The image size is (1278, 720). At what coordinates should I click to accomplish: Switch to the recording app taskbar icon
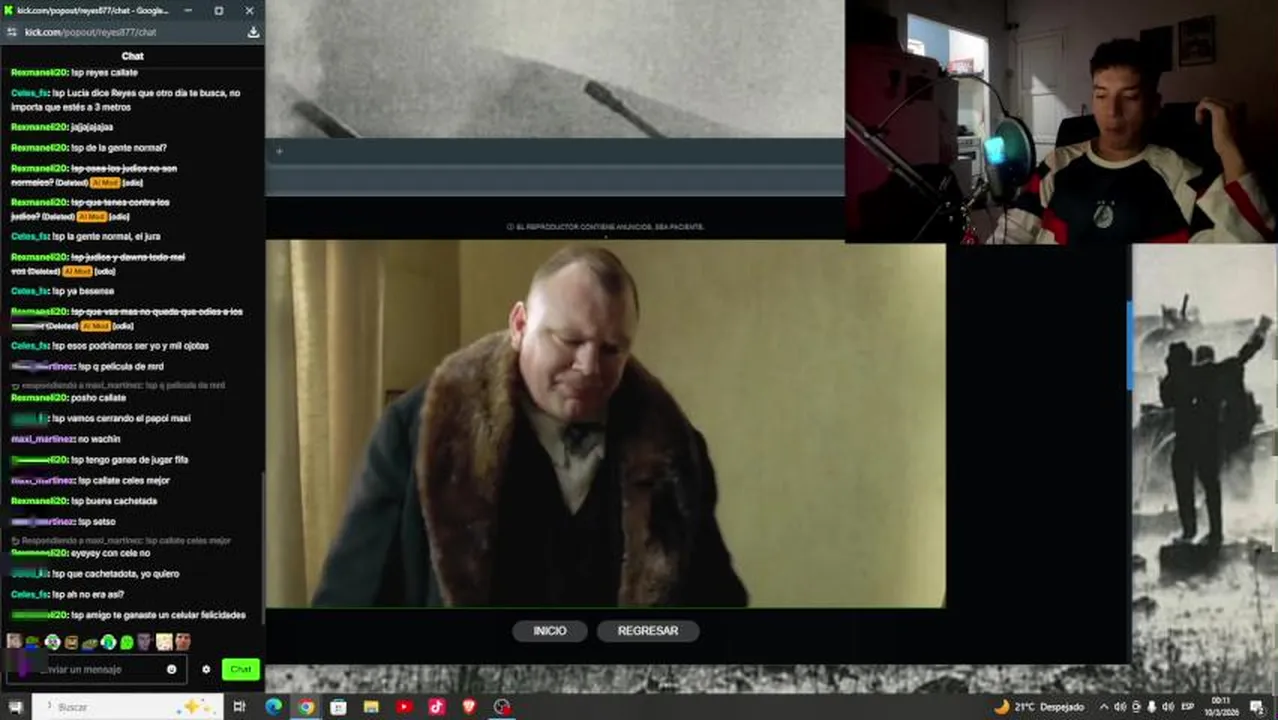(x=502, y=707)
